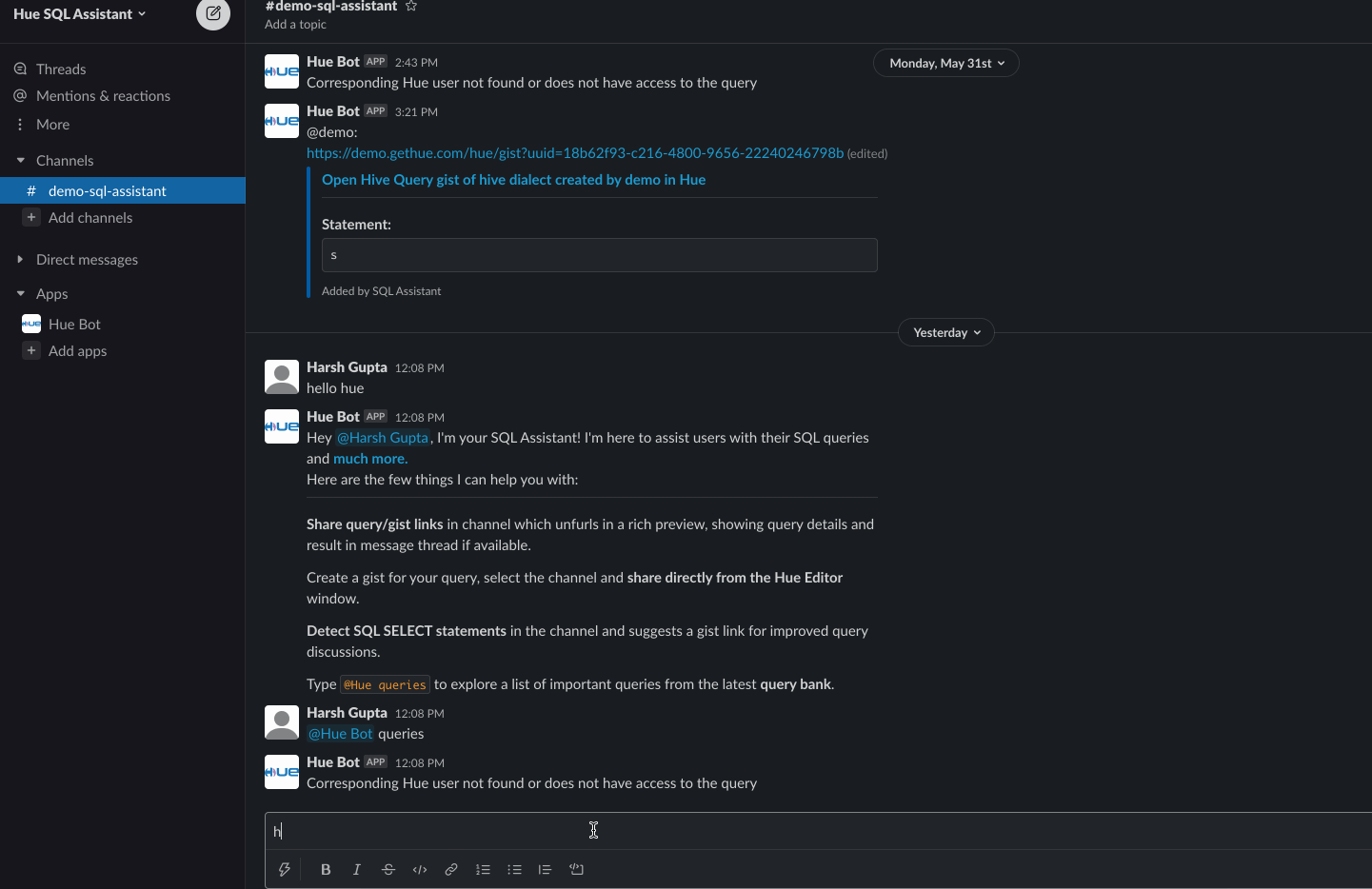Apply strikethrough formatting

click(388, 869)
